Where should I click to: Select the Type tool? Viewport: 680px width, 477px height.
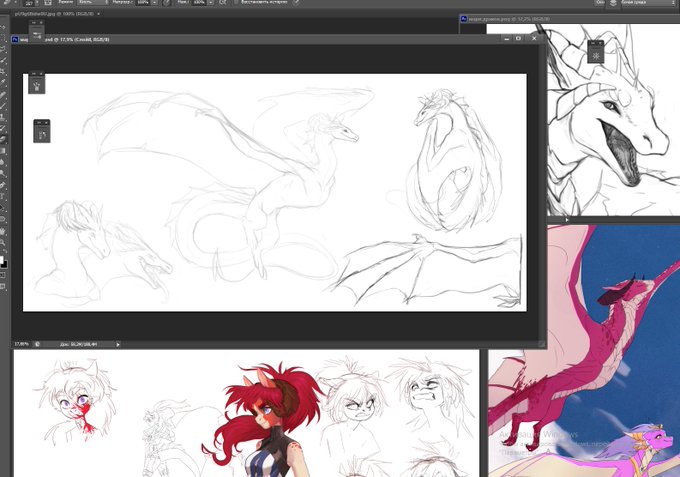3,196
